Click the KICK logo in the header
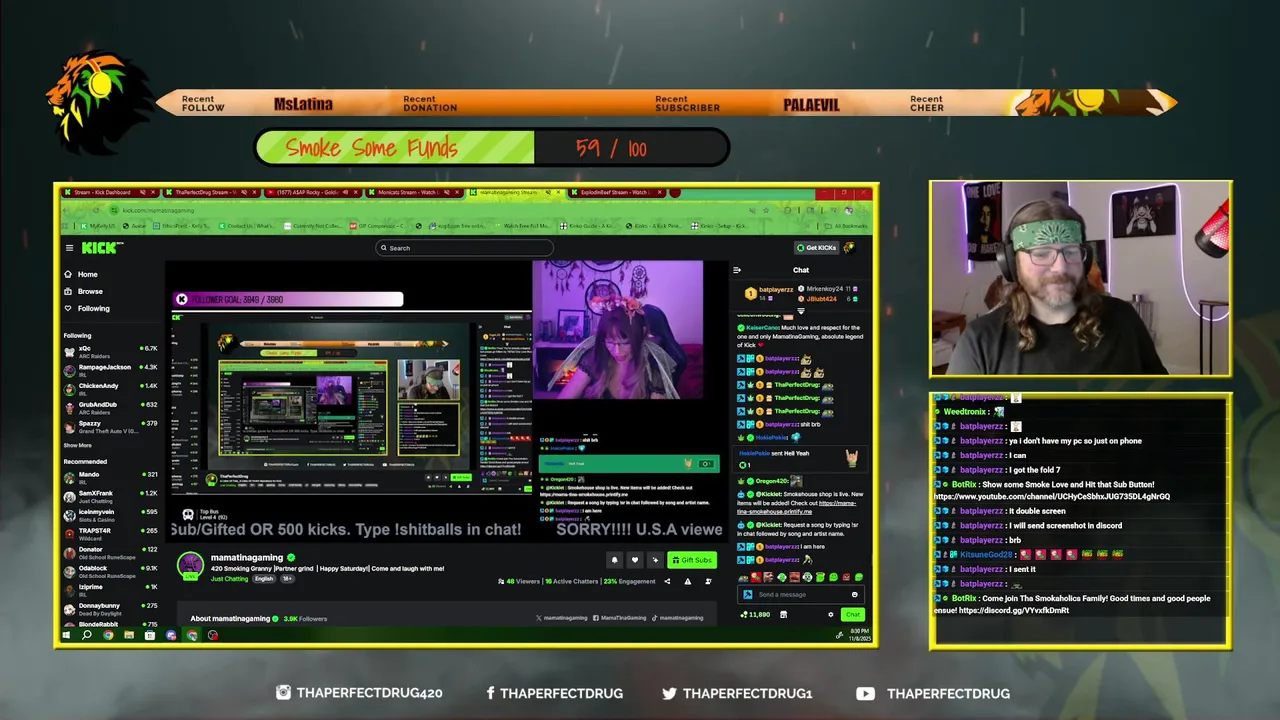The image size is (1280, 720). point(101,248)
